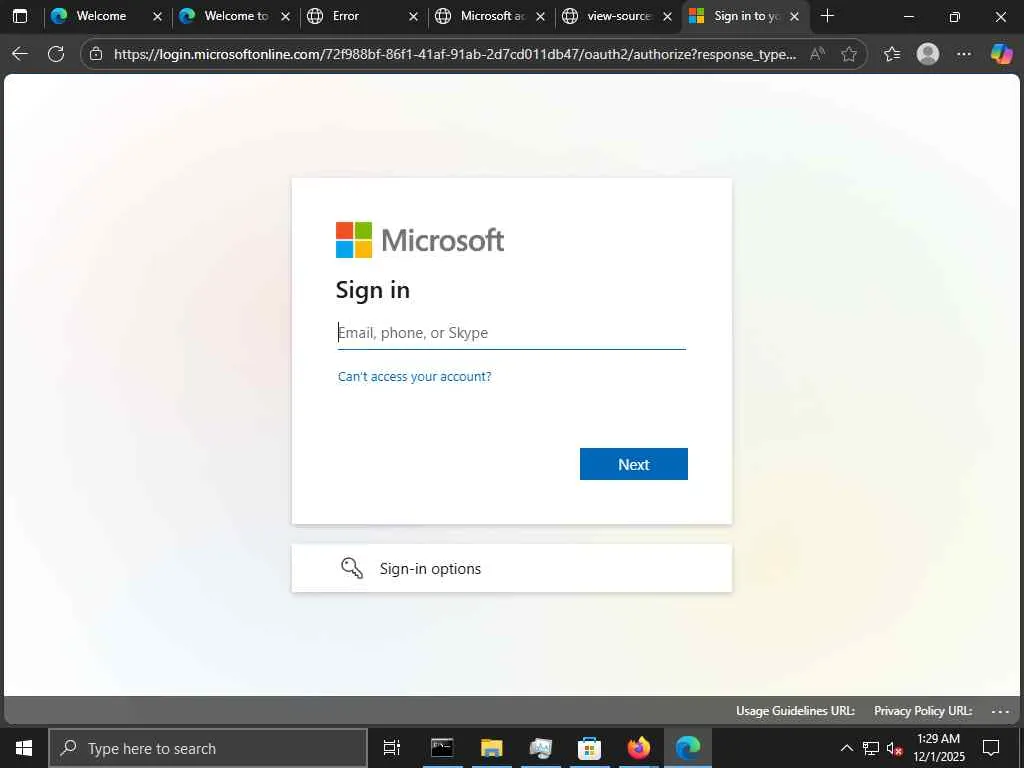This screenshot has height=768, width=1024.
Task: Add this page to favorites star
Action: pos(849,54)
